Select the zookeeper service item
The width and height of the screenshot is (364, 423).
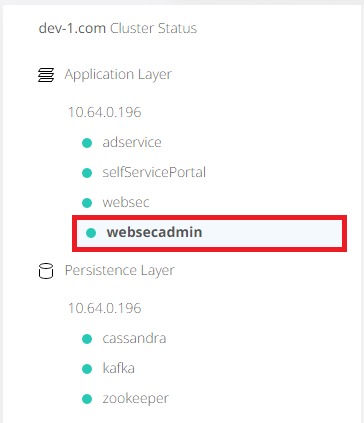click(135, 399)
